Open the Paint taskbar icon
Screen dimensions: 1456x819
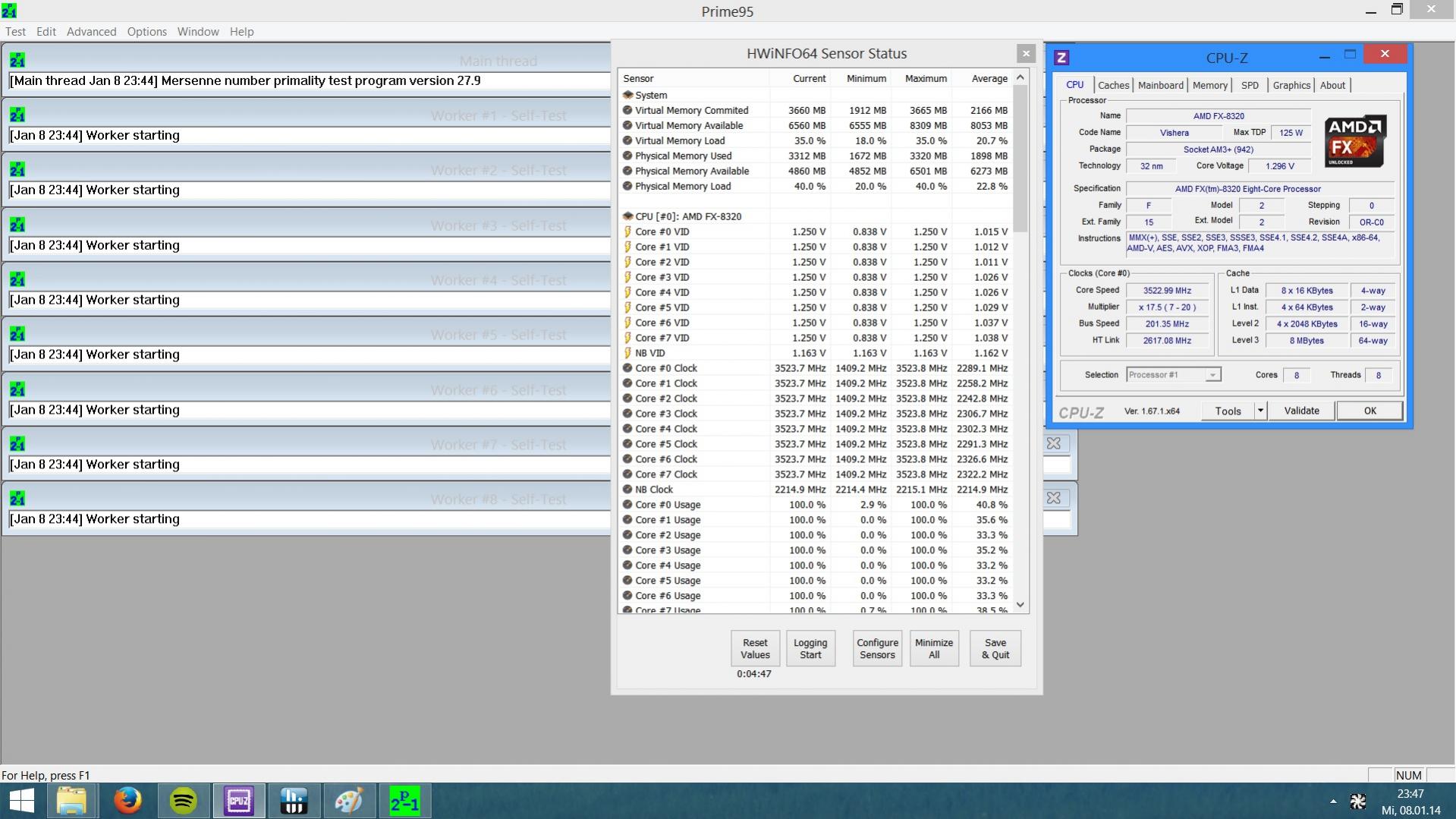[349, 801]
